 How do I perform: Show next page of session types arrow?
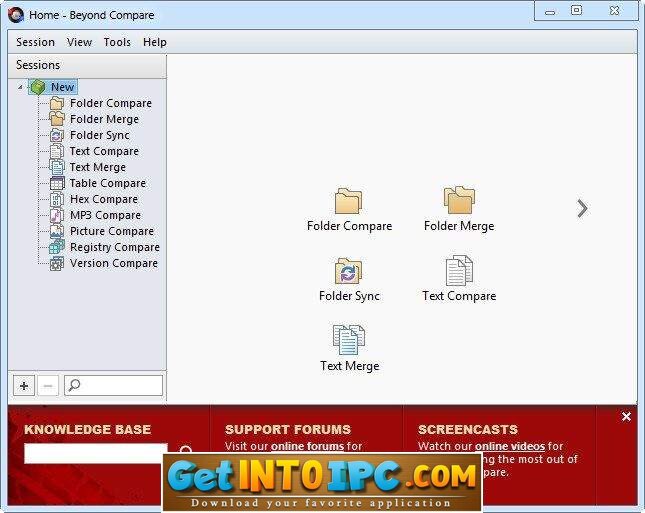pyautogui.click(x=582, y=209)
